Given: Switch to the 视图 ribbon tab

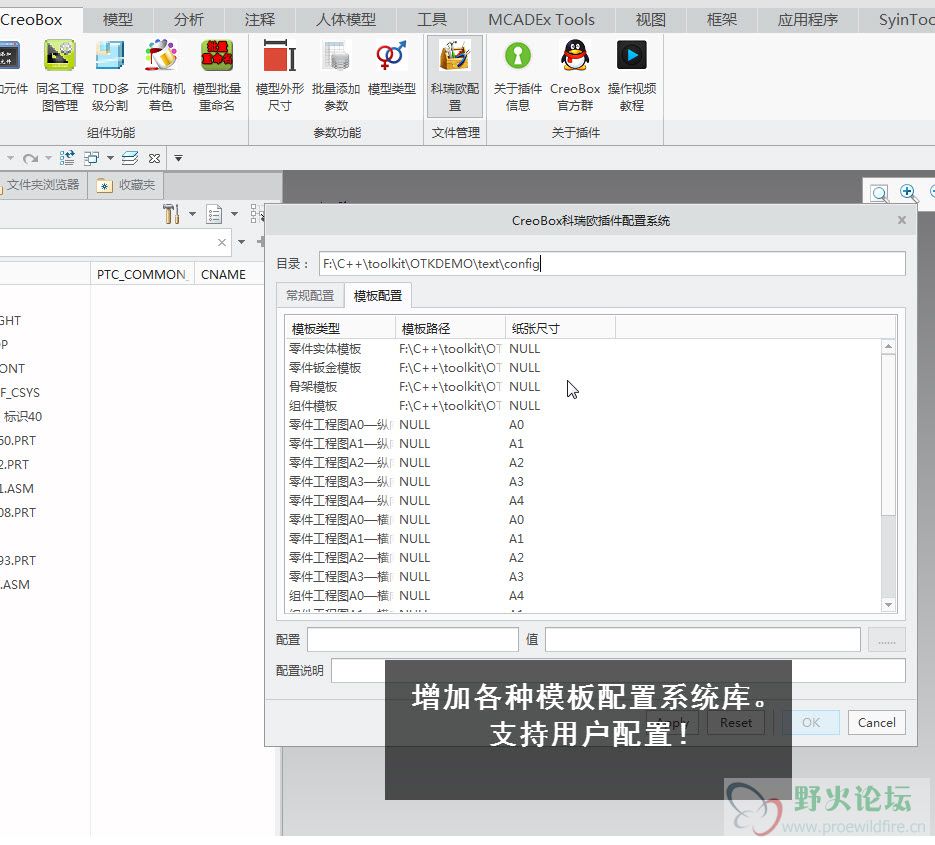Looking at the screenshot, I should (650, 20).
